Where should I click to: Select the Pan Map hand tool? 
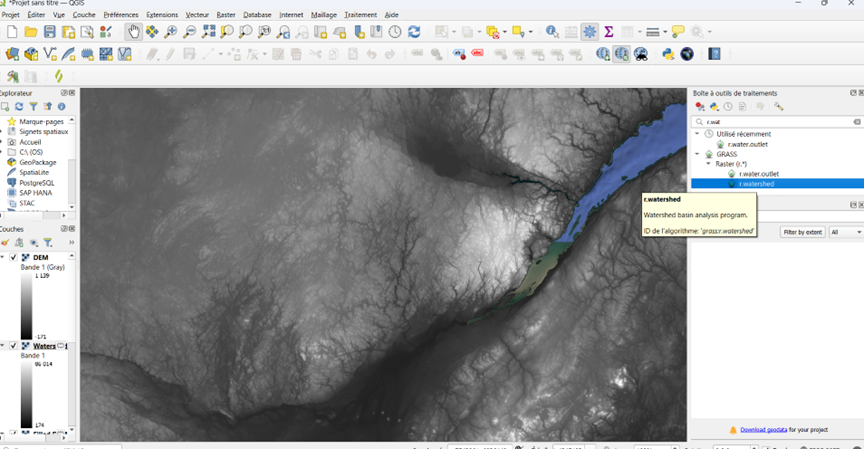134,32
